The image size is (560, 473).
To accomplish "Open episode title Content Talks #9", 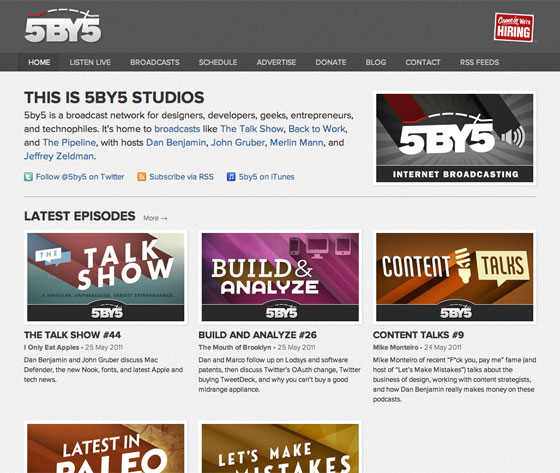I will (418, 335).
